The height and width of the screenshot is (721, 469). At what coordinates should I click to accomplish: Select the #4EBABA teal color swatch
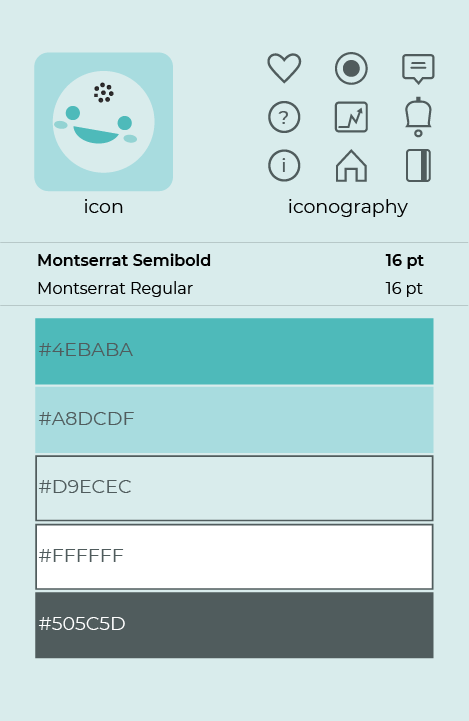pos(234,351)
